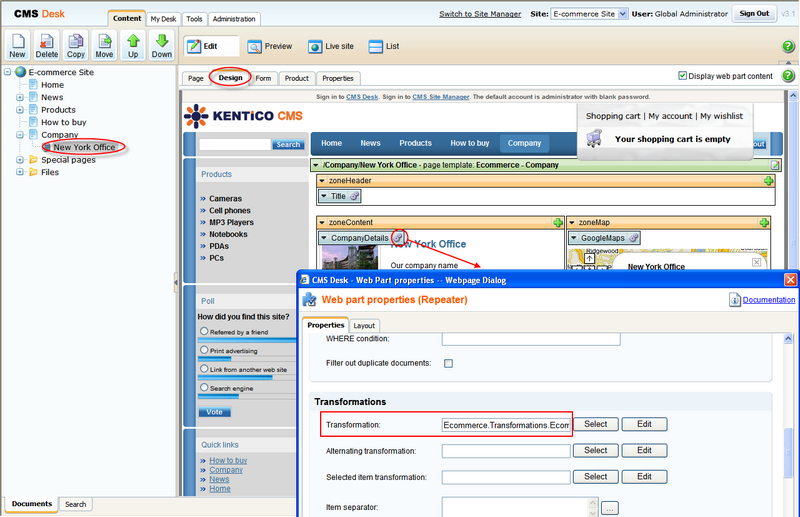Open the Administration tab
The image size is (800, 517).
click(x=234, y=19)
